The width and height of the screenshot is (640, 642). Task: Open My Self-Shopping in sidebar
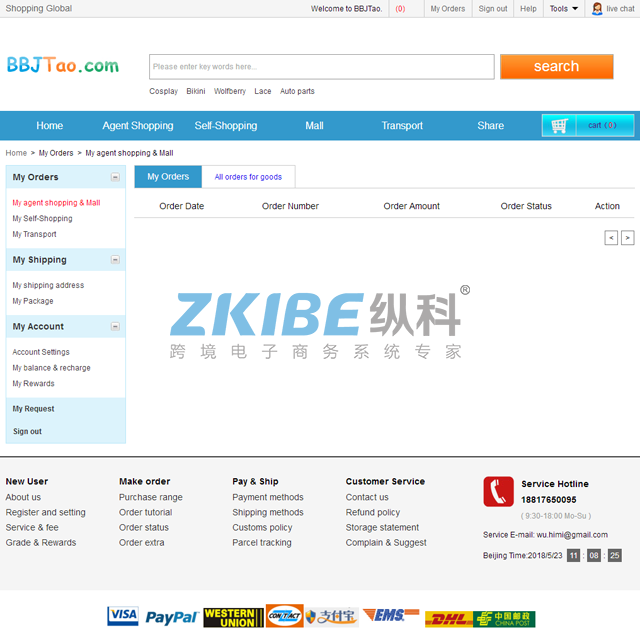[x=42, y=218]
